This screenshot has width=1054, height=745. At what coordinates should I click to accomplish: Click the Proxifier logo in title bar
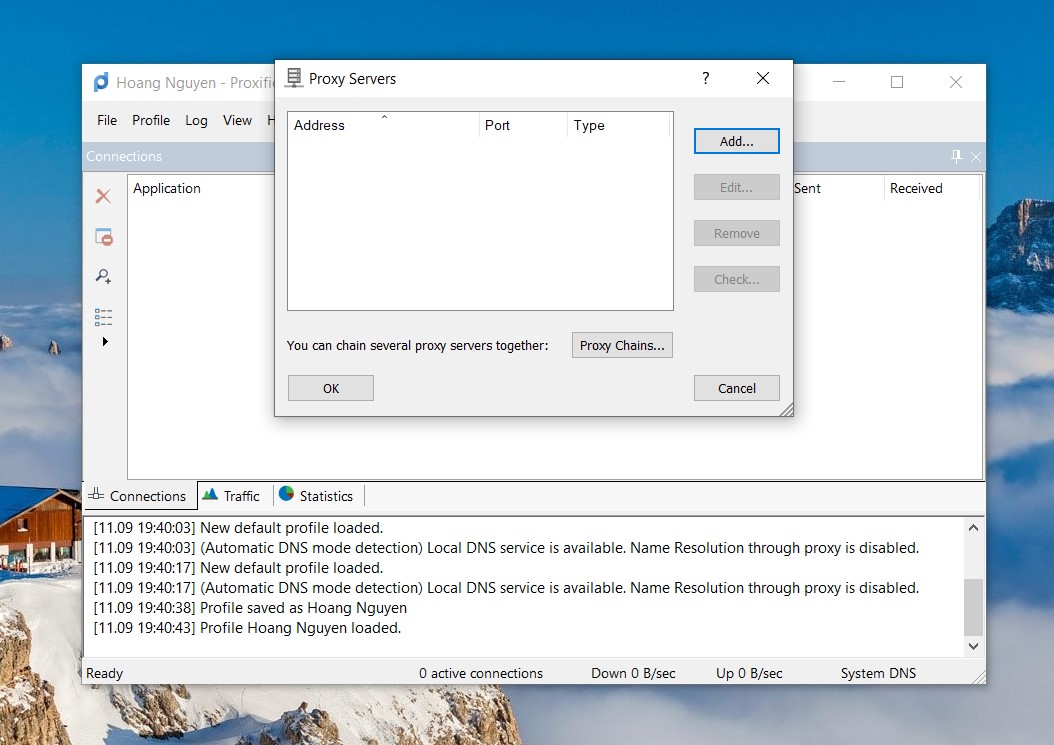point(101,83)
